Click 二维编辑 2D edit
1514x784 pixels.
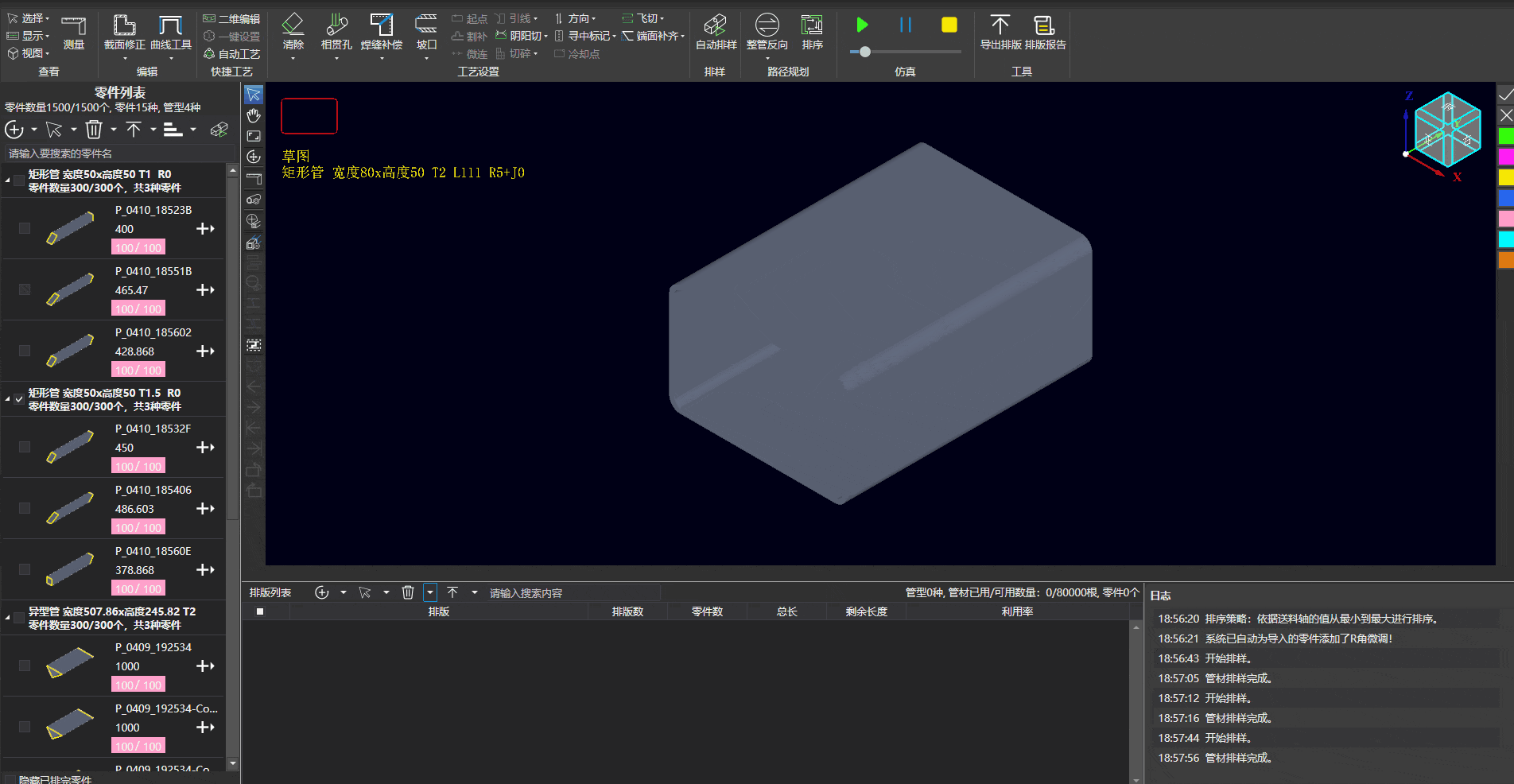[x=232, y=18]
